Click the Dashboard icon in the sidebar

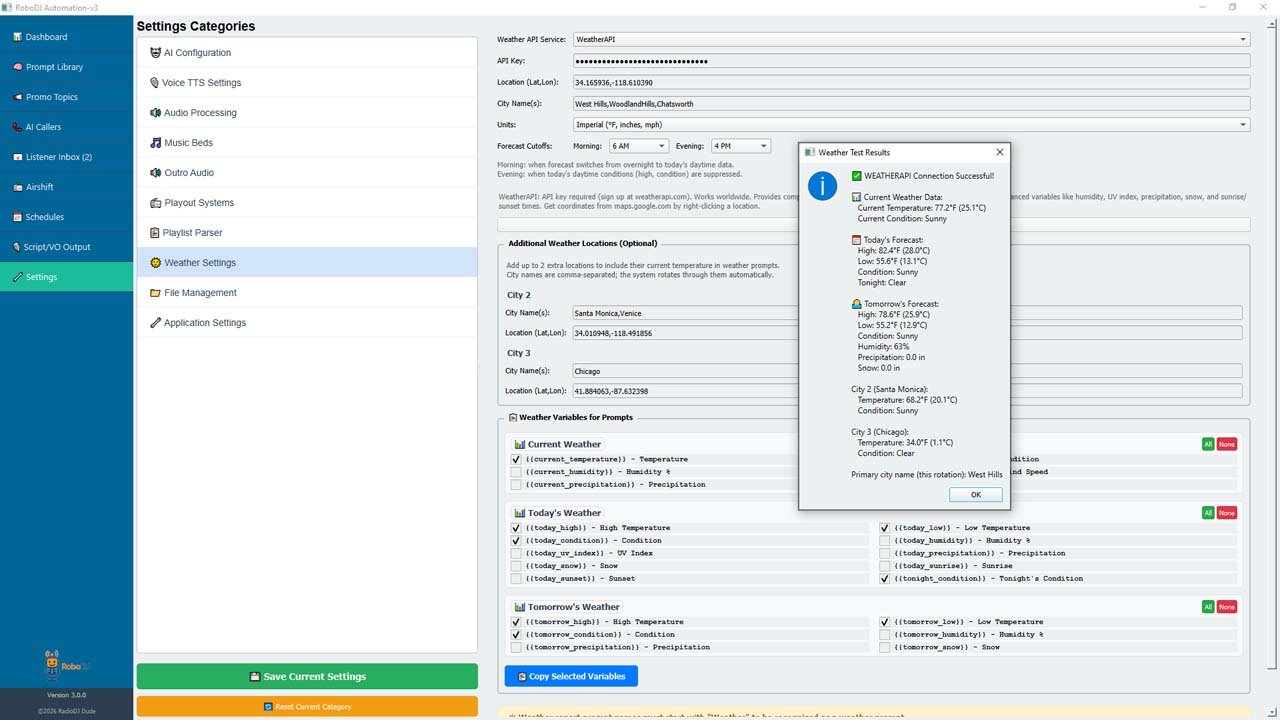(17, 37)
